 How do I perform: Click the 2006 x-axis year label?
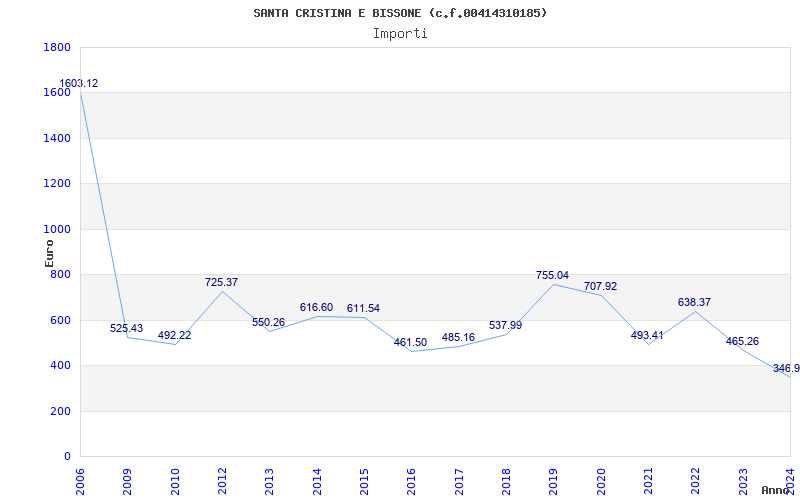pyautogui.click(x=80, y=482)
